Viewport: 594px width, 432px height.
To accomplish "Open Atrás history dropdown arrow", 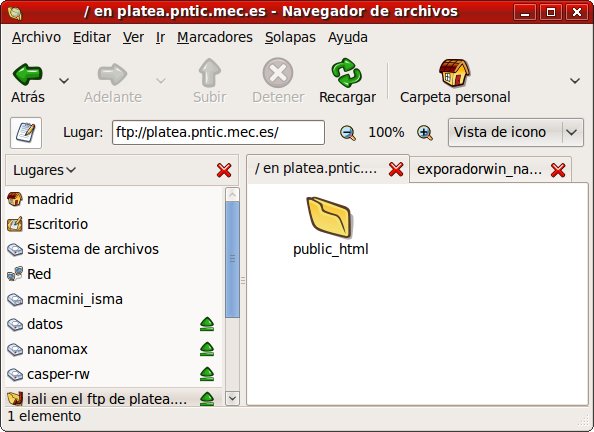I will (x=64, y=81).
